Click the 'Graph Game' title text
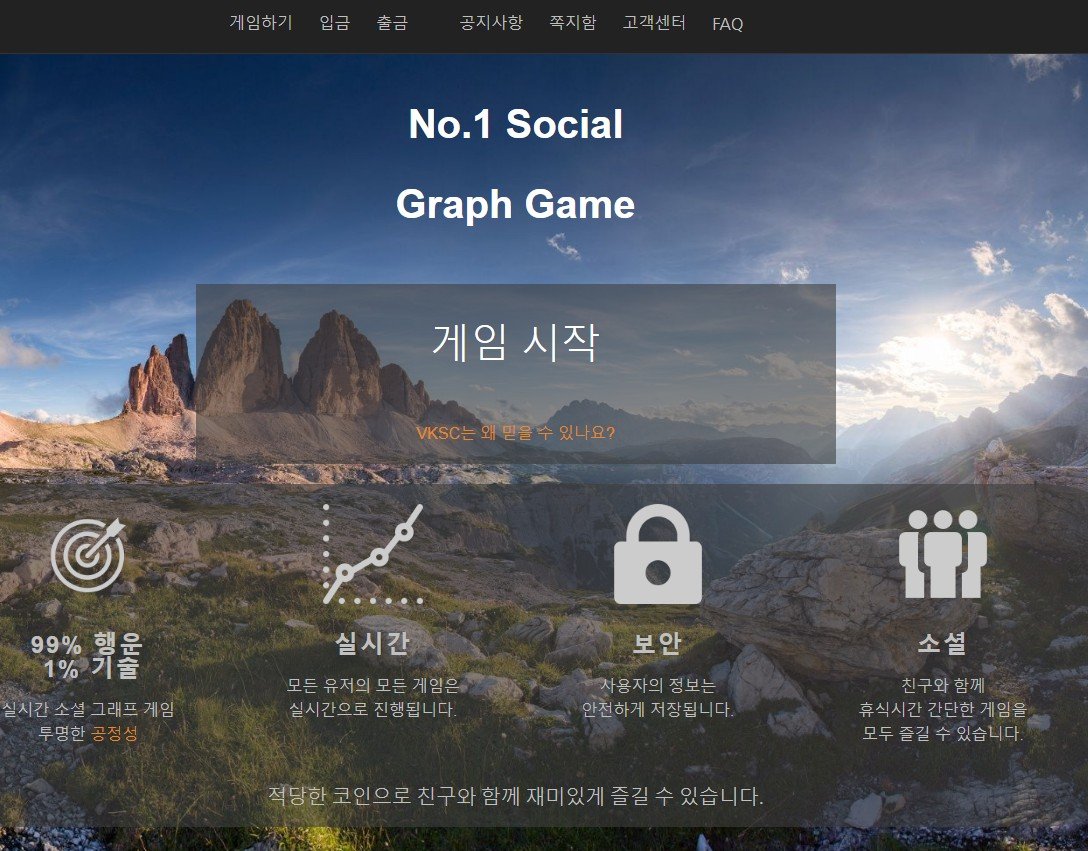1088x851 pixels. [516, 205]
